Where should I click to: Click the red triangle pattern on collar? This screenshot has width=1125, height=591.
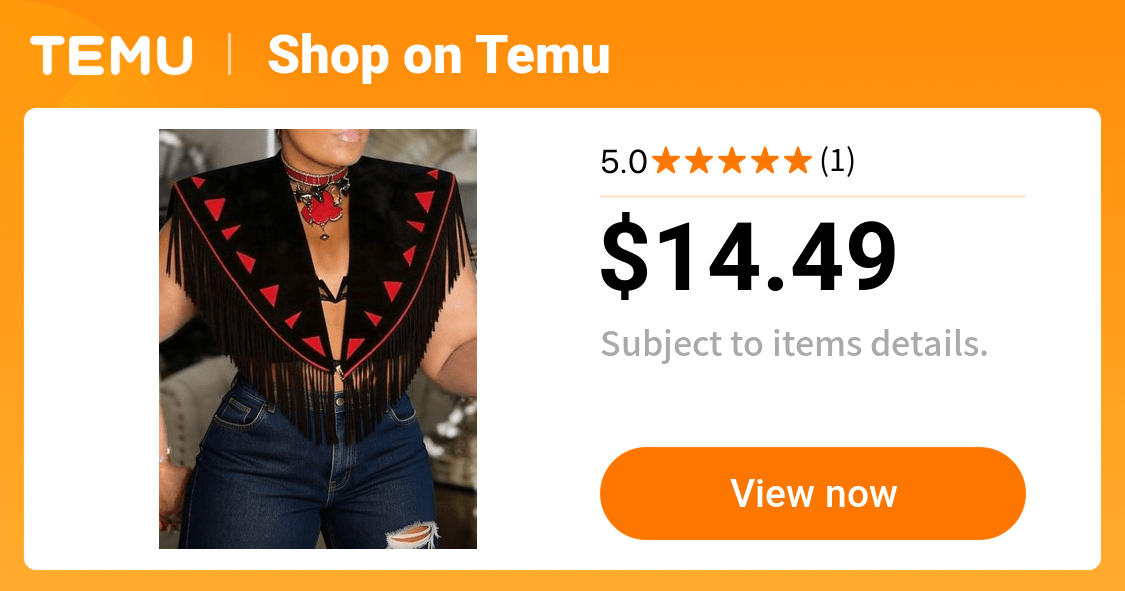click(x=269, y=294)
